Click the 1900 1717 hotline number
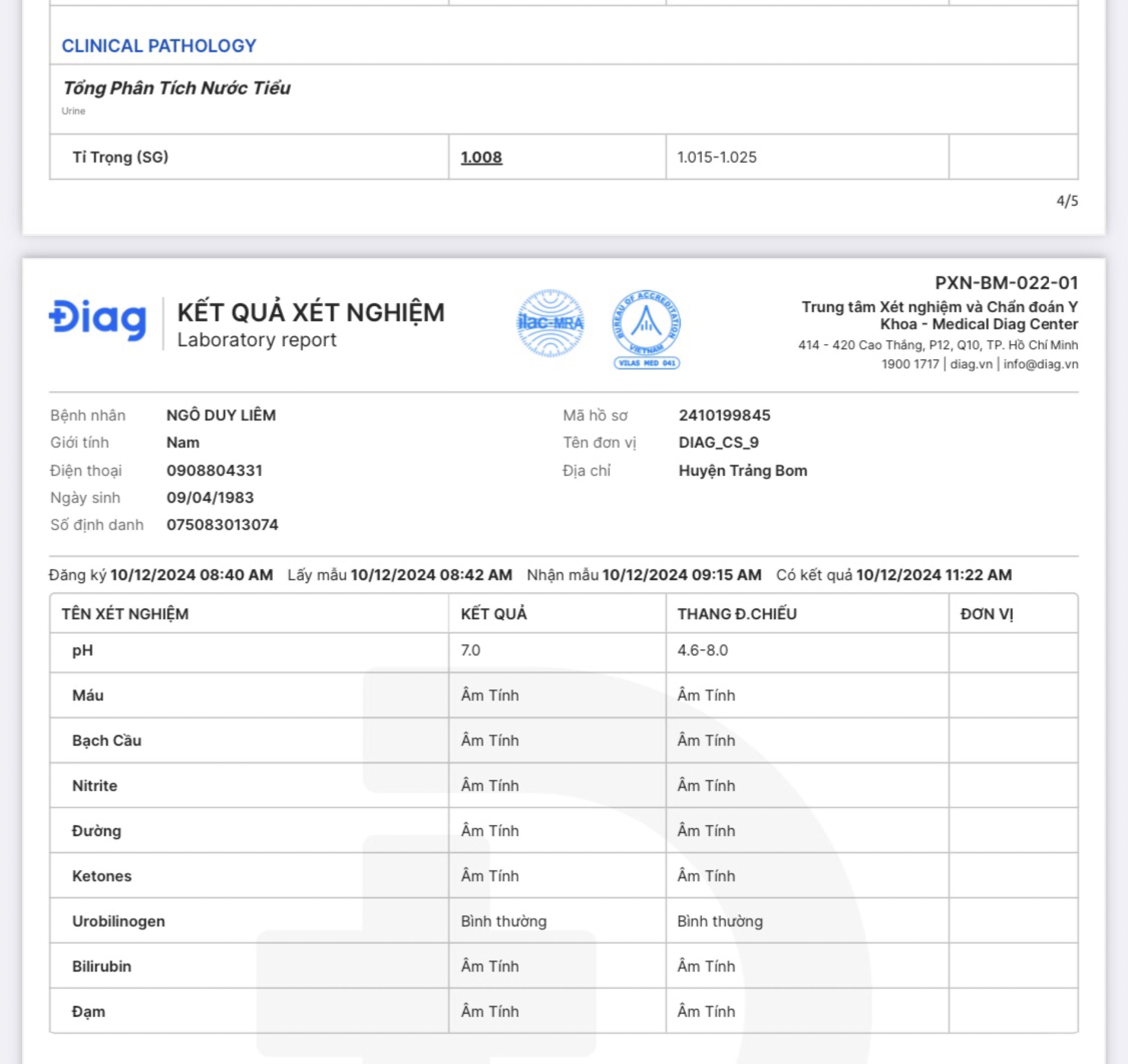Image resolution: width=1128 pixels, height=1064 pixels. point(910,364)
